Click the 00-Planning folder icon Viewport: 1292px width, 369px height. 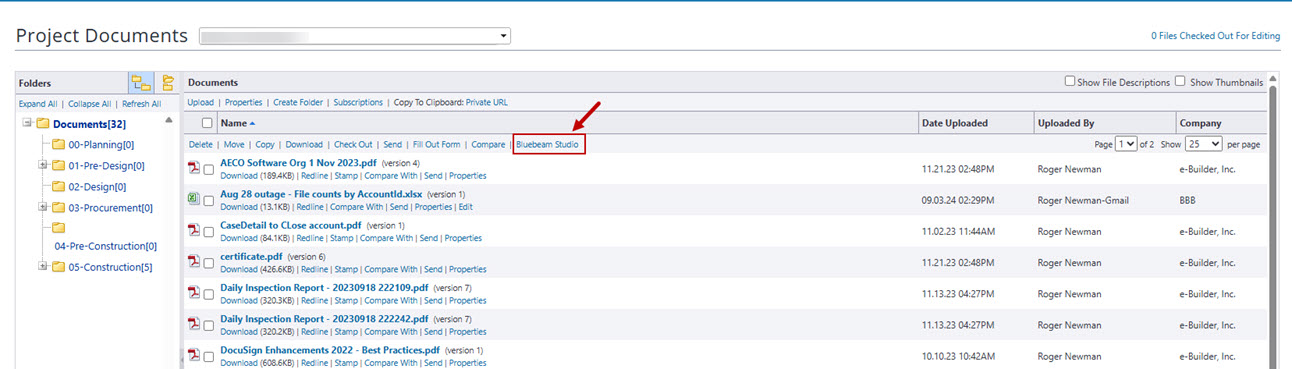(x=58, y=145)
